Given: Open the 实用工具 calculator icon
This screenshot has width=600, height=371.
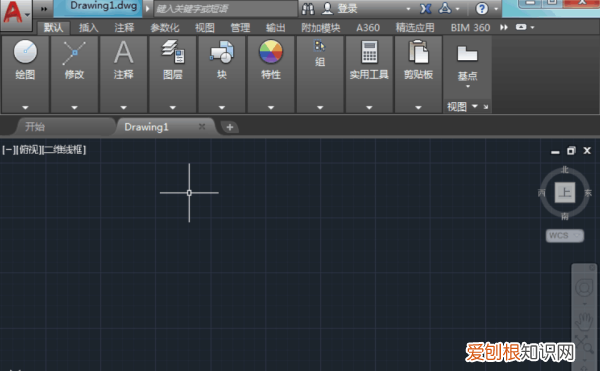Looking at the screenshot, I should click(369, 52).
